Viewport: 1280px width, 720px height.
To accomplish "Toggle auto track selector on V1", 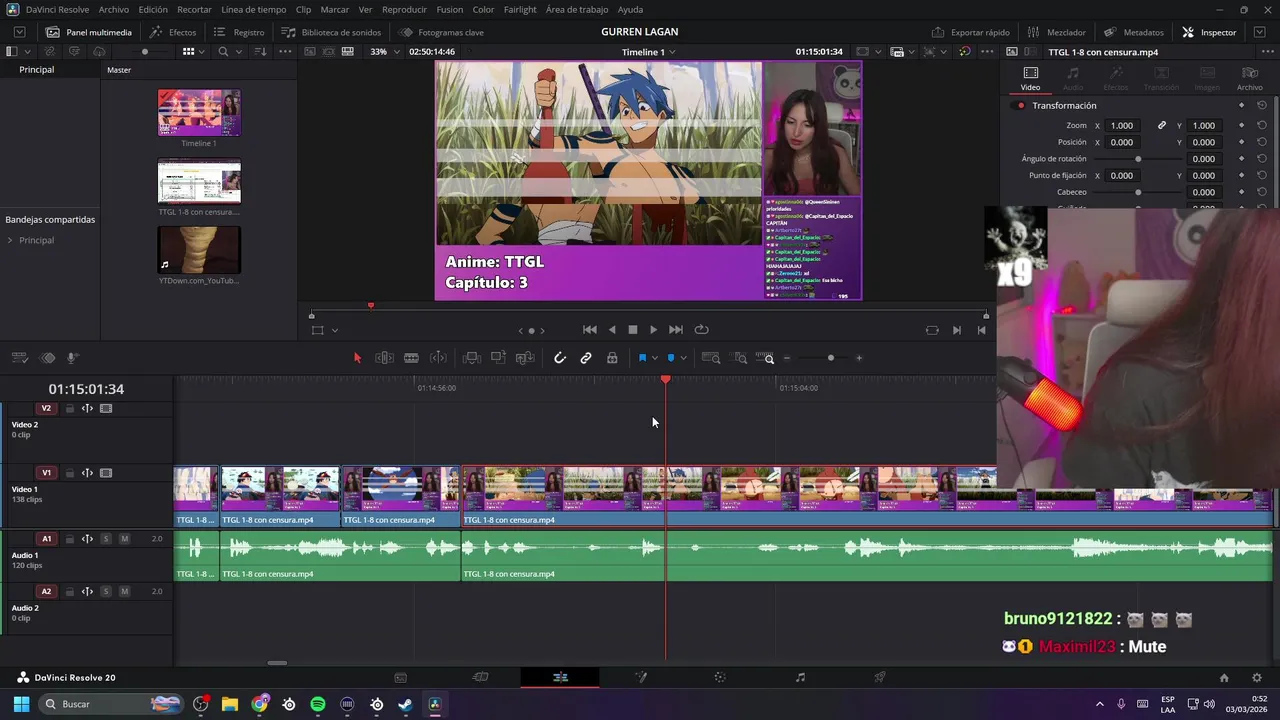I will pos(87,473).
